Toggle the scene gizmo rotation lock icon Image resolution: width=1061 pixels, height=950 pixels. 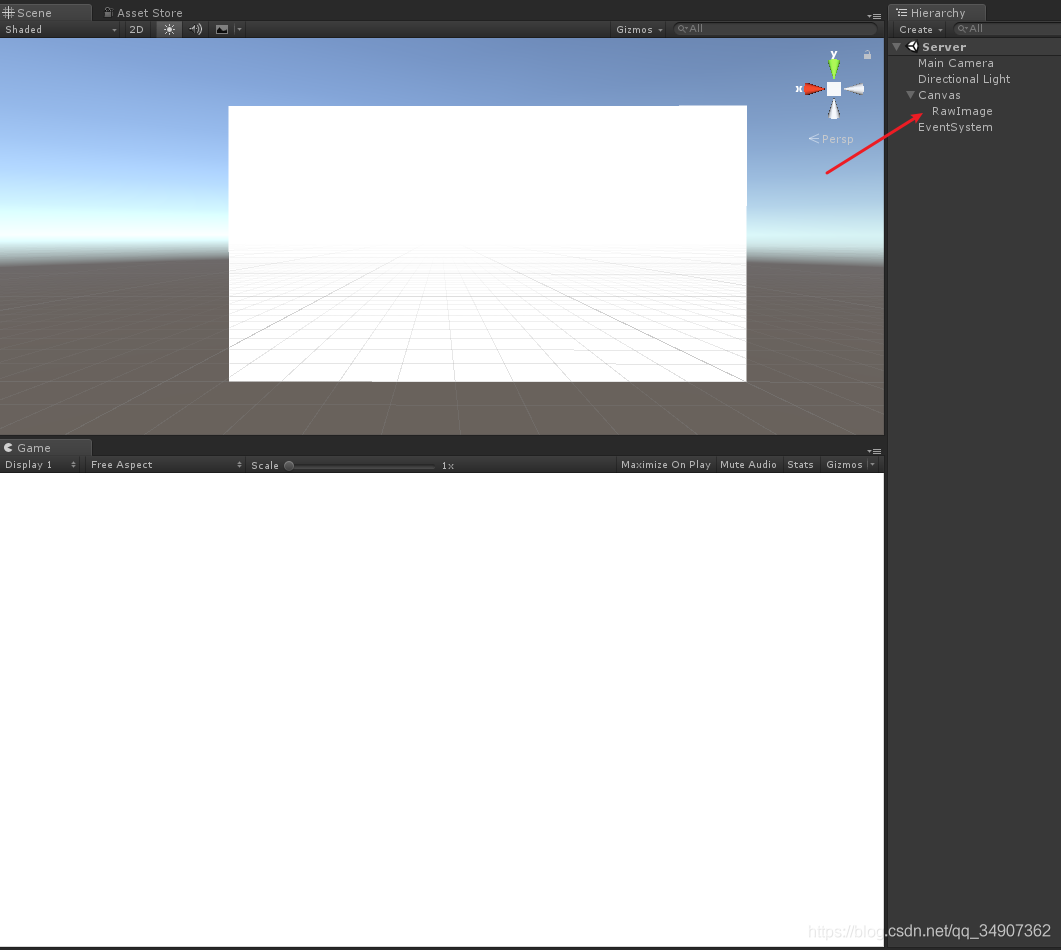[x=867, y=55]
